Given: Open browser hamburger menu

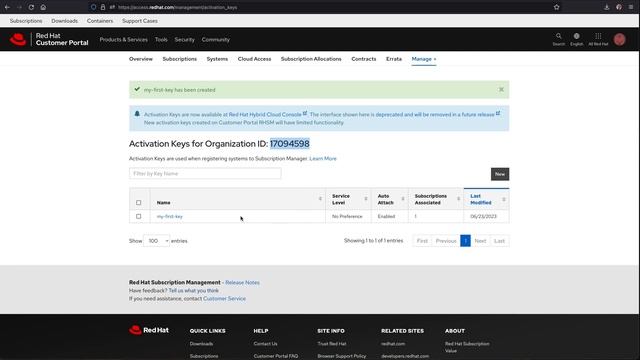Looking at the screenshot, I should click(631, 7).
